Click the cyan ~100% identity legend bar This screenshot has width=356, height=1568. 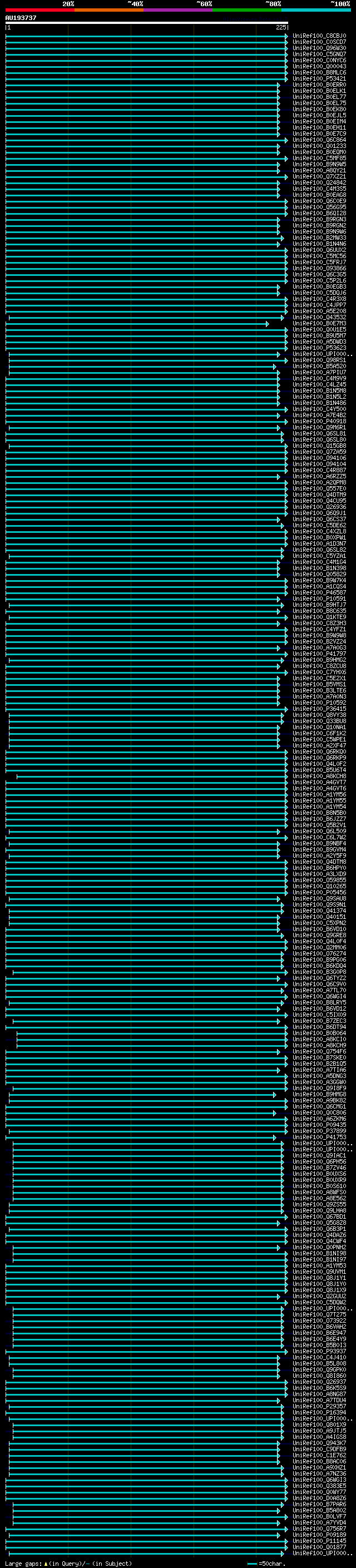[317, 10]
